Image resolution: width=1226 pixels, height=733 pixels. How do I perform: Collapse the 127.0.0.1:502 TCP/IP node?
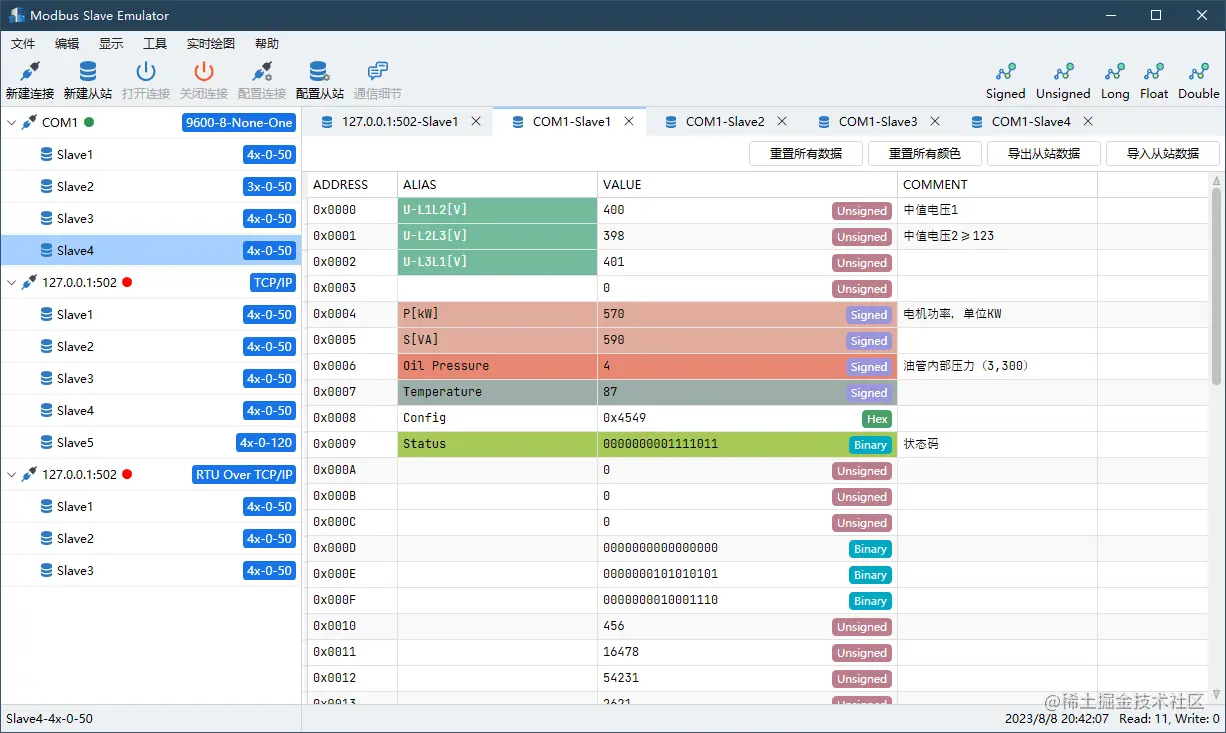click(12, 283)
